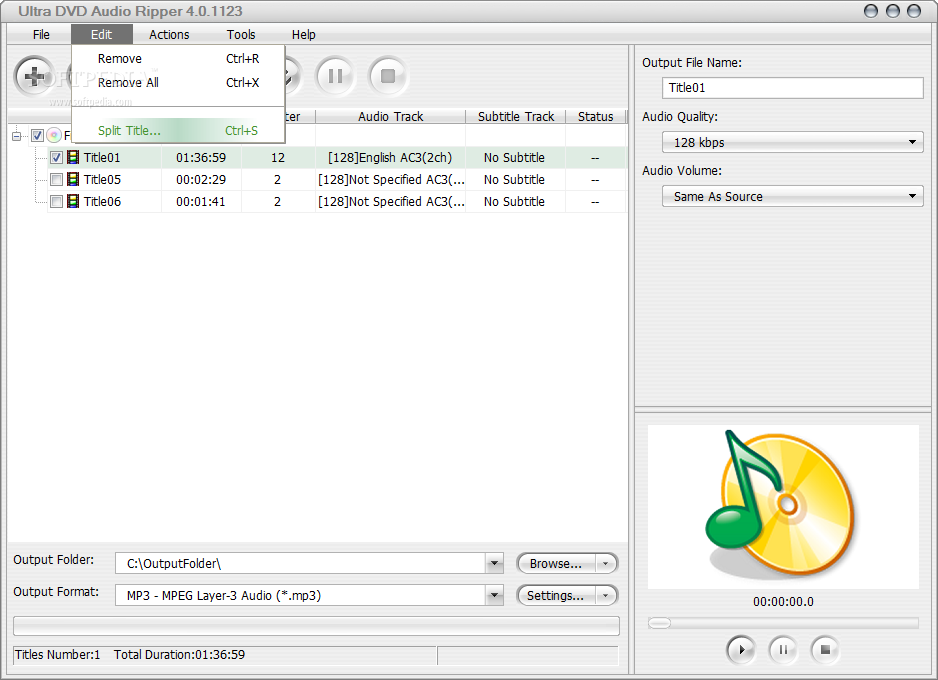Click Title06's Not Specified AC3 audio cell

pos(391,202)
